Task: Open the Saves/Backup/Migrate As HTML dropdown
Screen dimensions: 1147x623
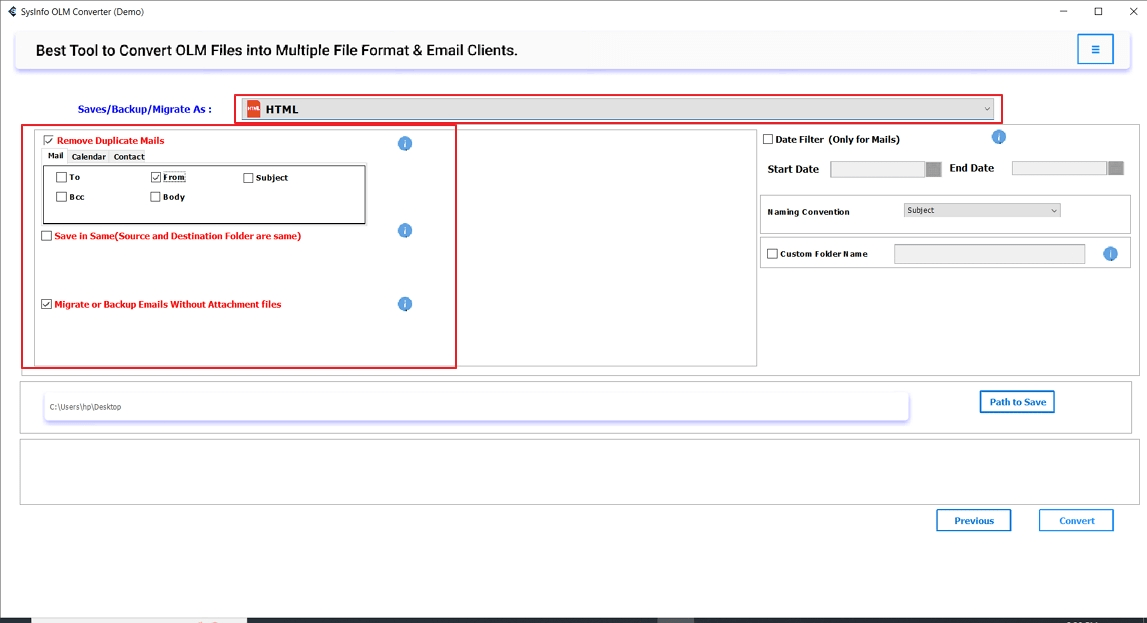Action: point(617,109)
